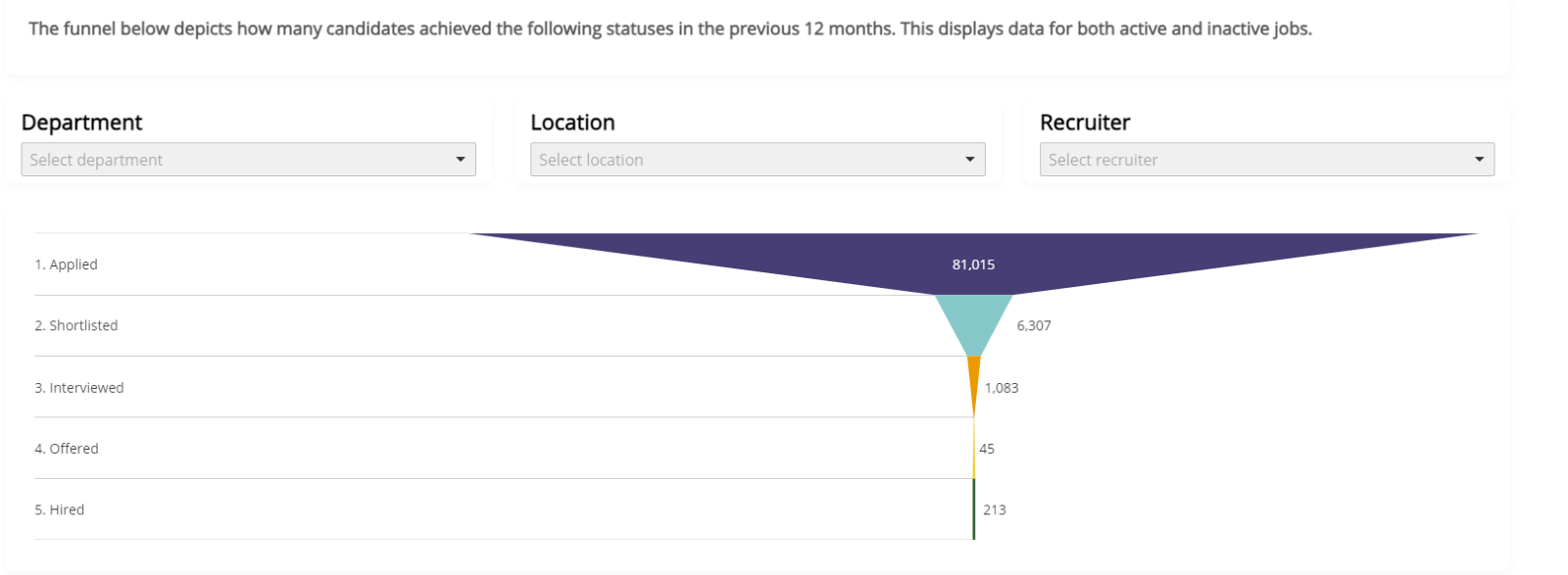Open the Location dropdown arrow

pyautogui.click(x=970, y=160)
